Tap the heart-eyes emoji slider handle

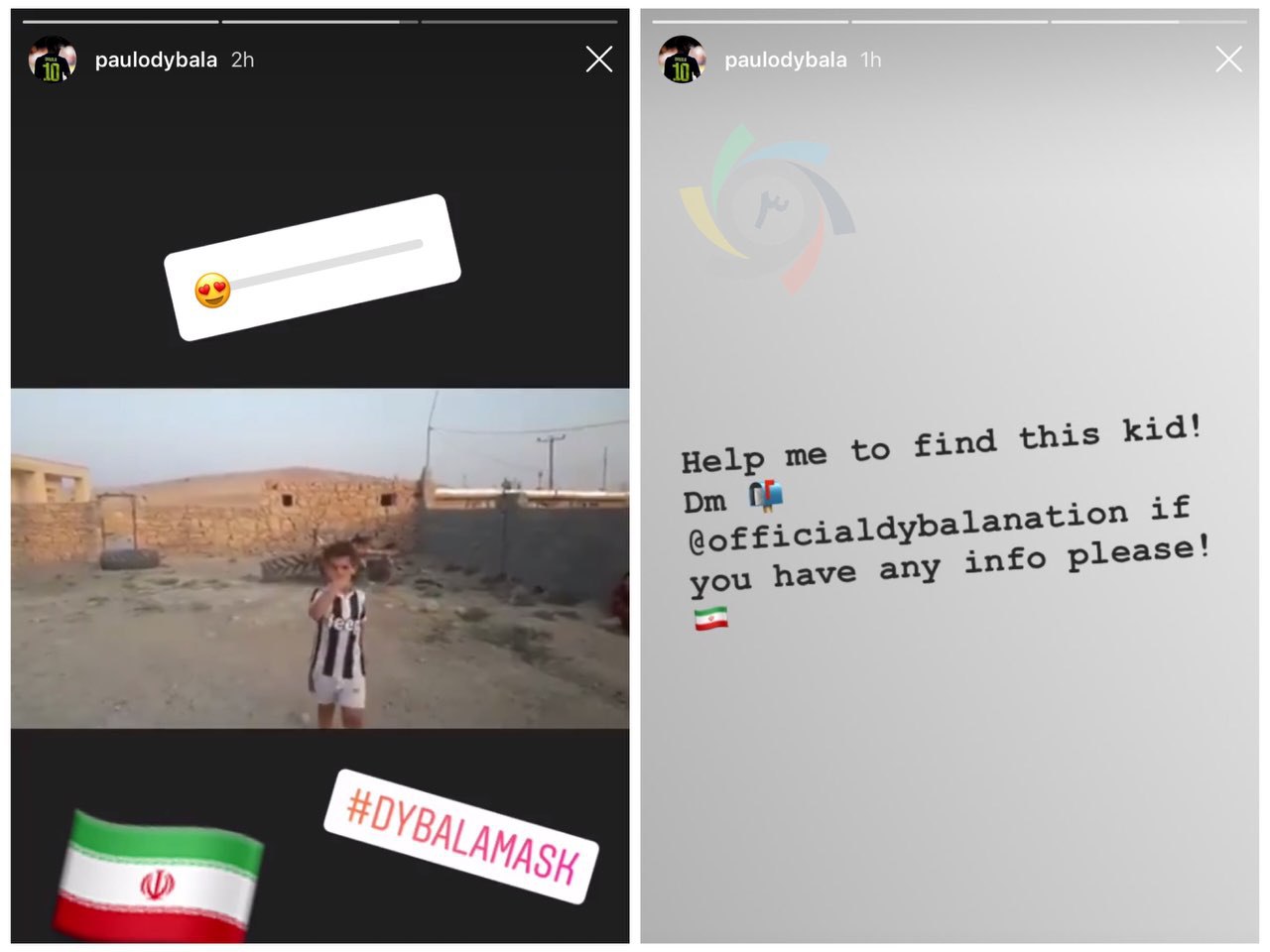(213, 291)
